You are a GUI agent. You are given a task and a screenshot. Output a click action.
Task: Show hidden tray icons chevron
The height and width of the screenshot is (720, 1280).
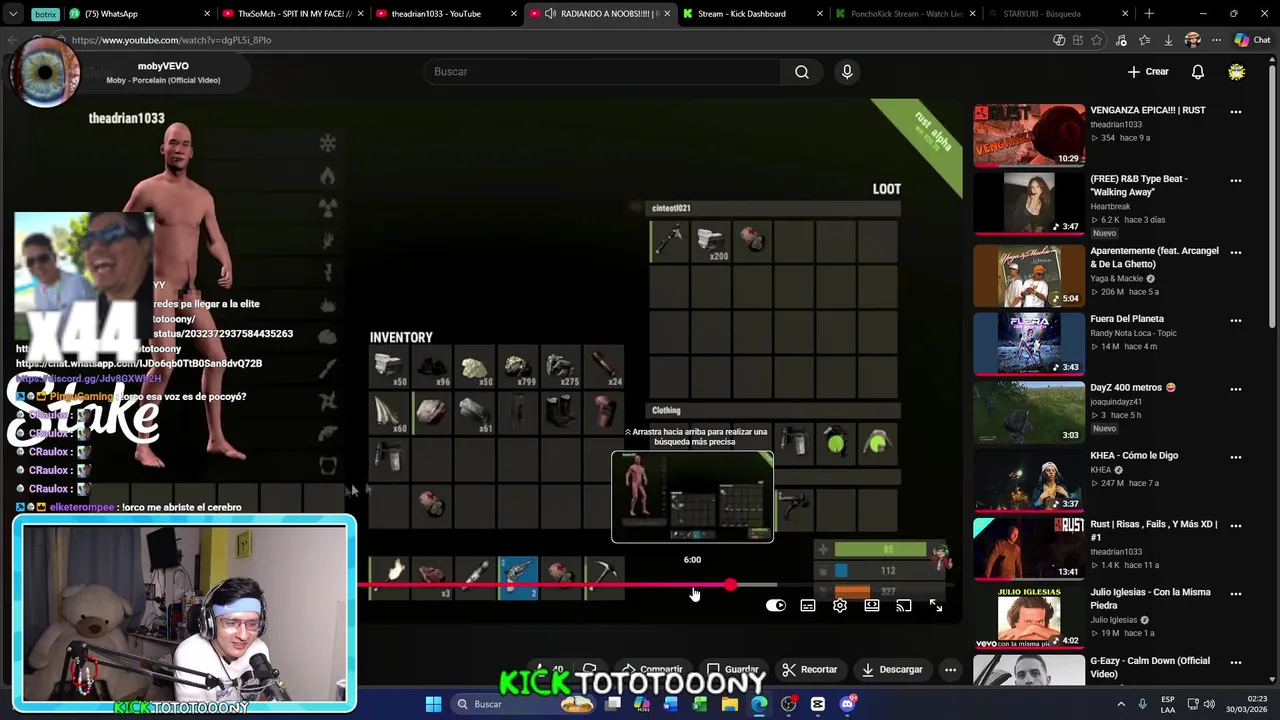(1121, 704)
